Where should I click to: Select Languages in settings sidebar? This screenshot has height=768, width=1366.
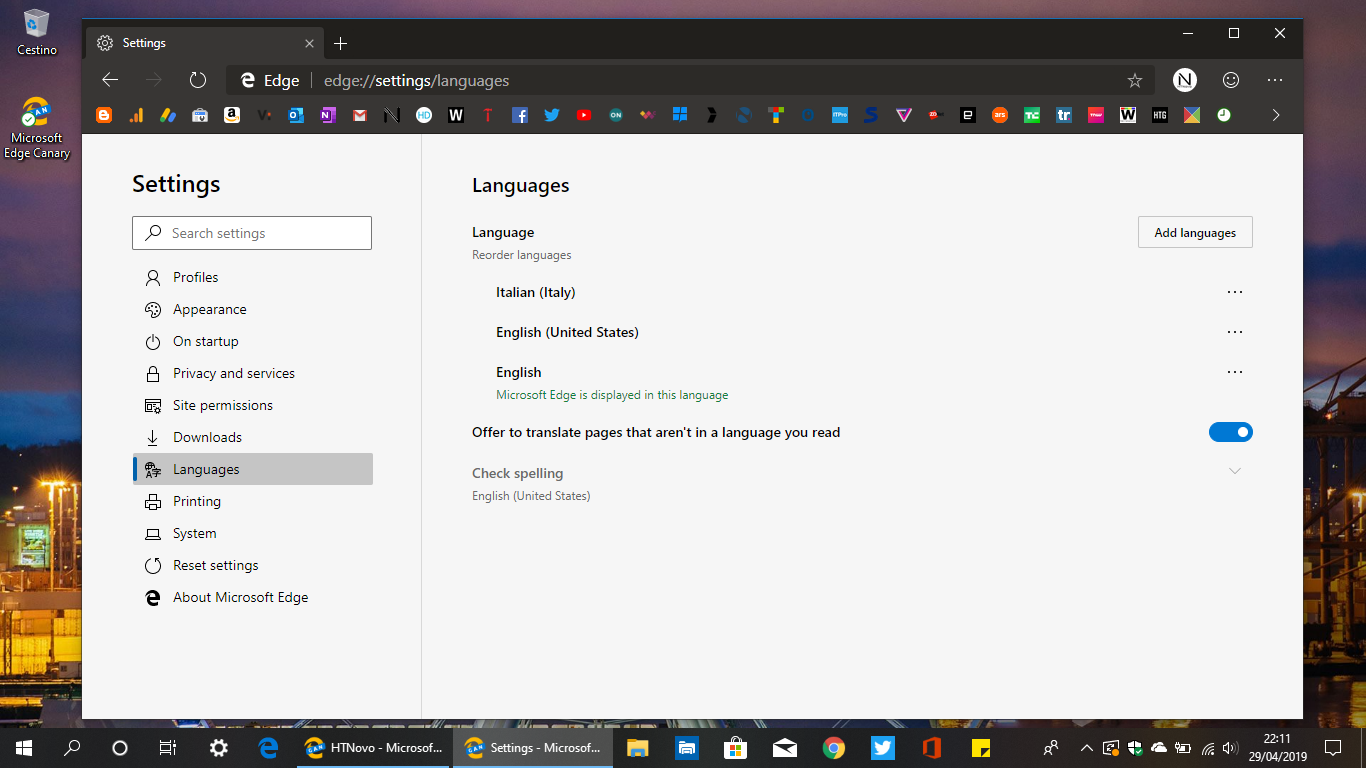coord(252,469)
